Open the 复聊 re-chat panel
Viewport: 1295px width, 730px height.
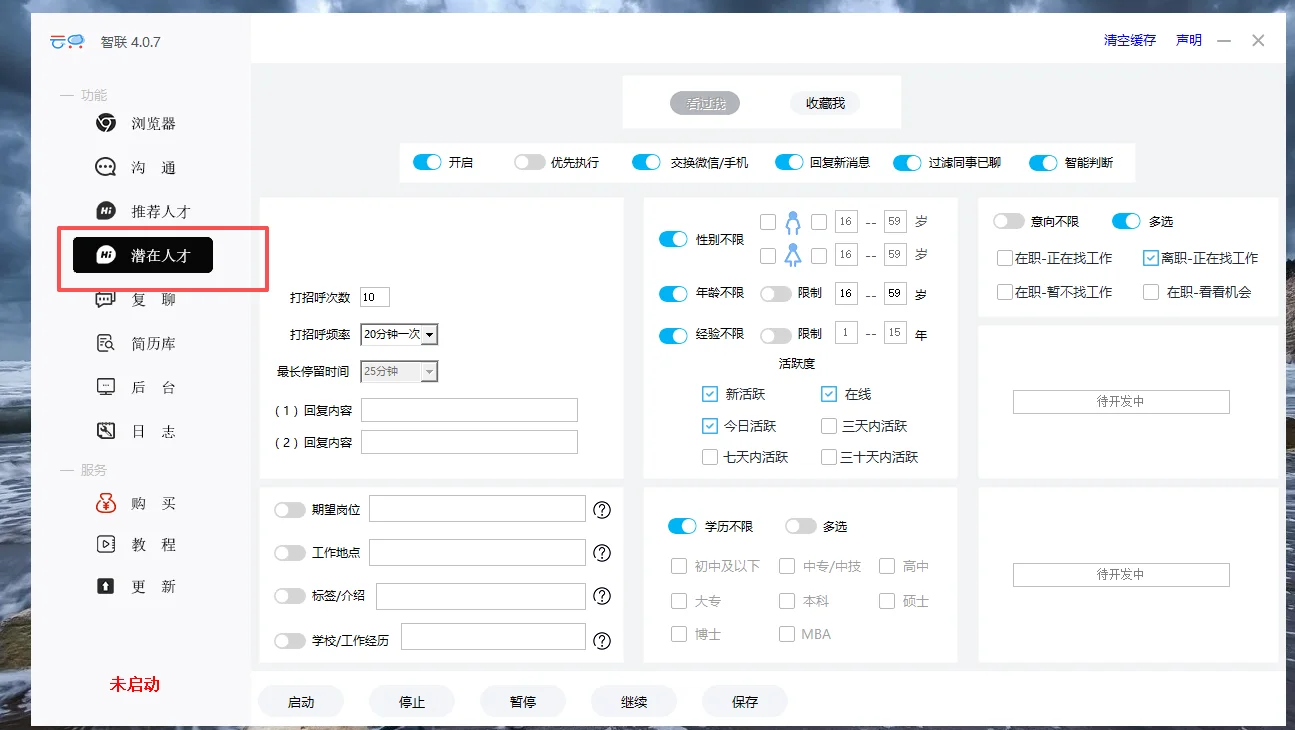click(x=133, y=299)
